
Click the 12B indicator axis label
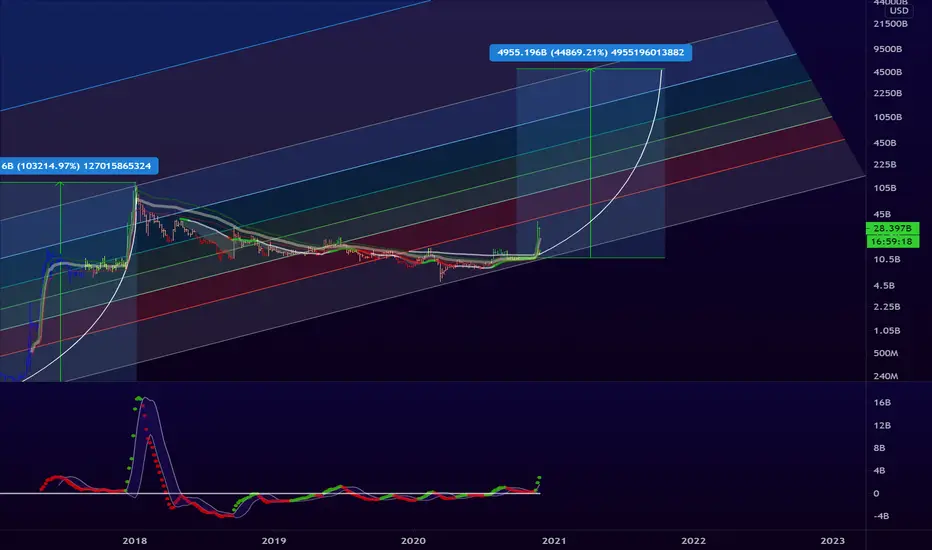pyautogui.click(x=882, y=426)
